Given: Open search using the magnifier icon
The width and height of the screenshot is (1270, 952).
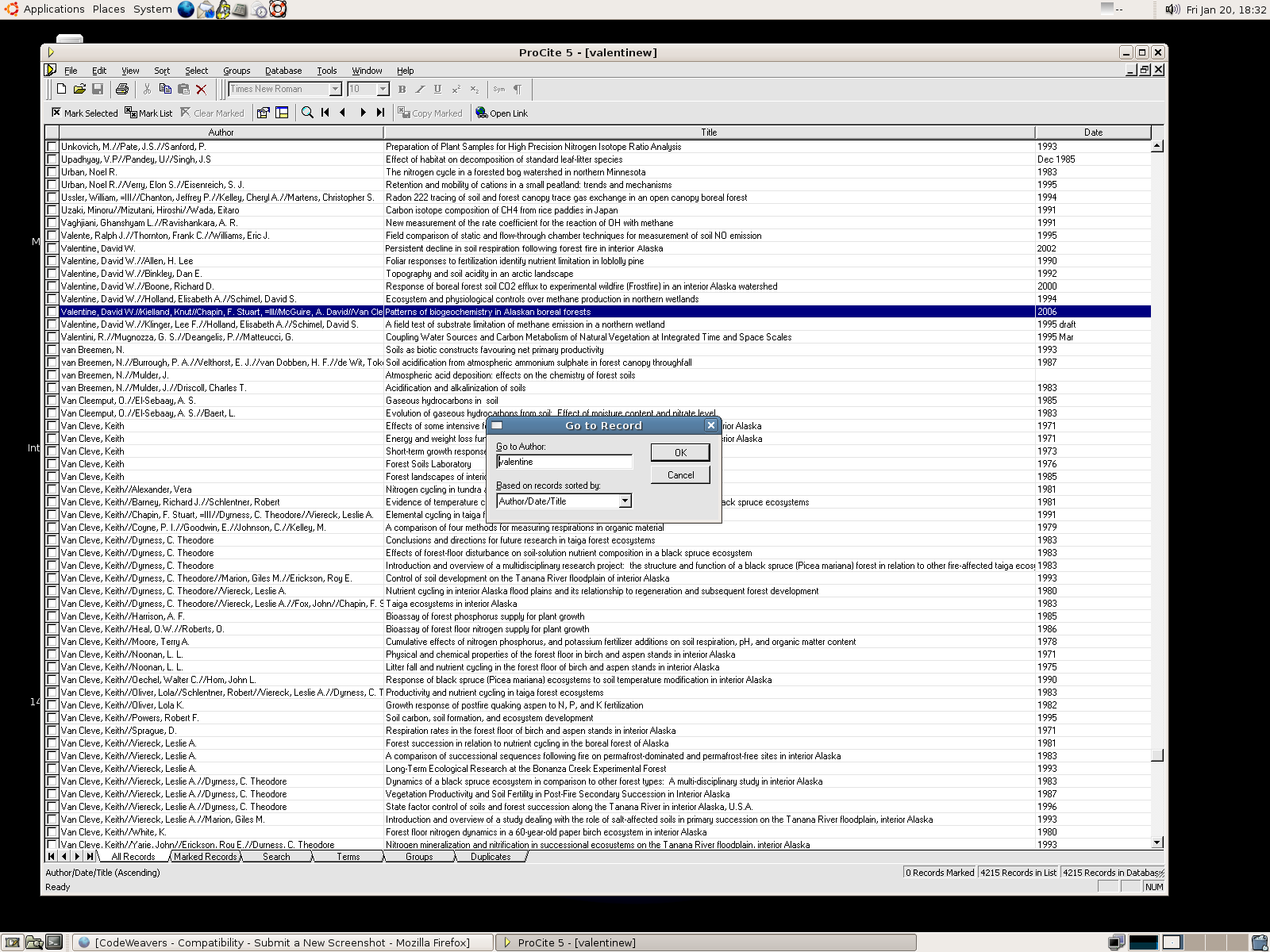Looking at the screenshot, I should (308, 113).
